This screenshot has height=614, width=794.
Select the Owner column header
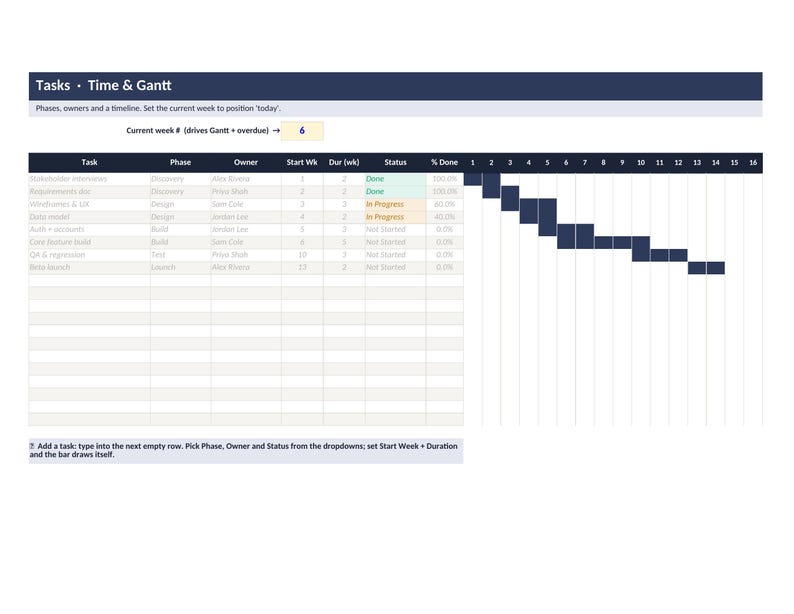point(246,162)
